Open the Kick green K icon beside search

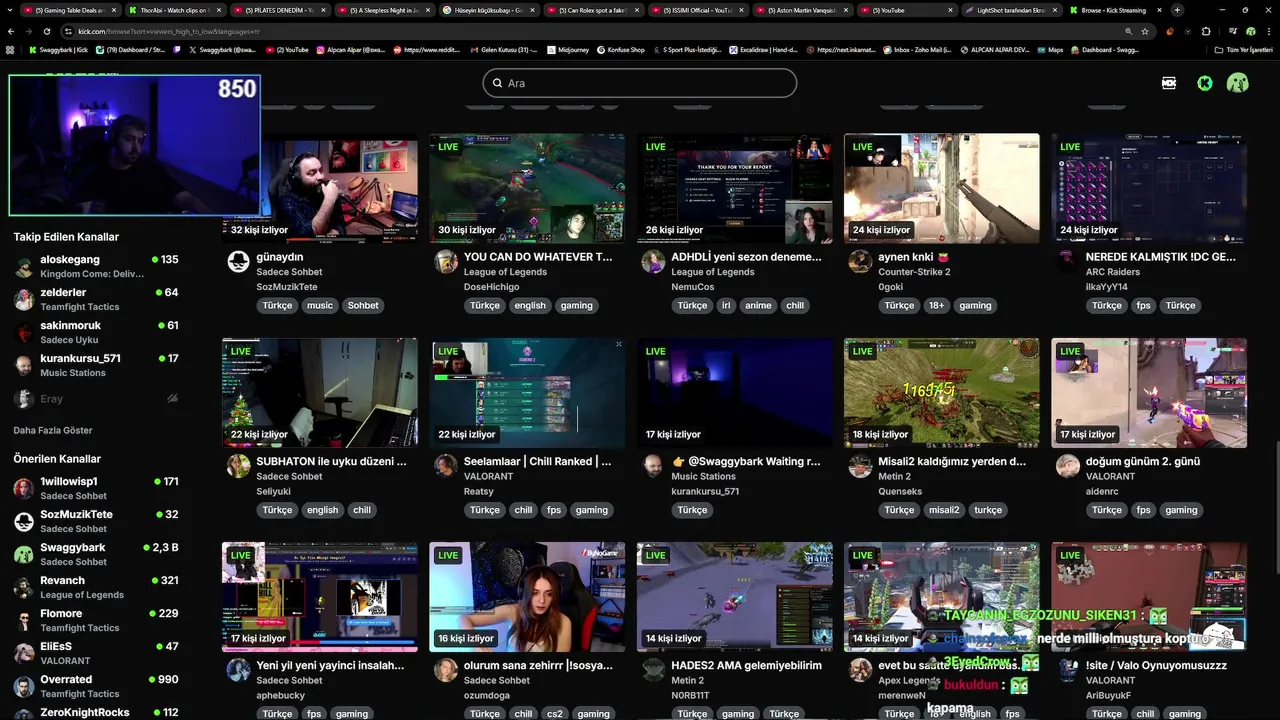tap(1205, 83)
